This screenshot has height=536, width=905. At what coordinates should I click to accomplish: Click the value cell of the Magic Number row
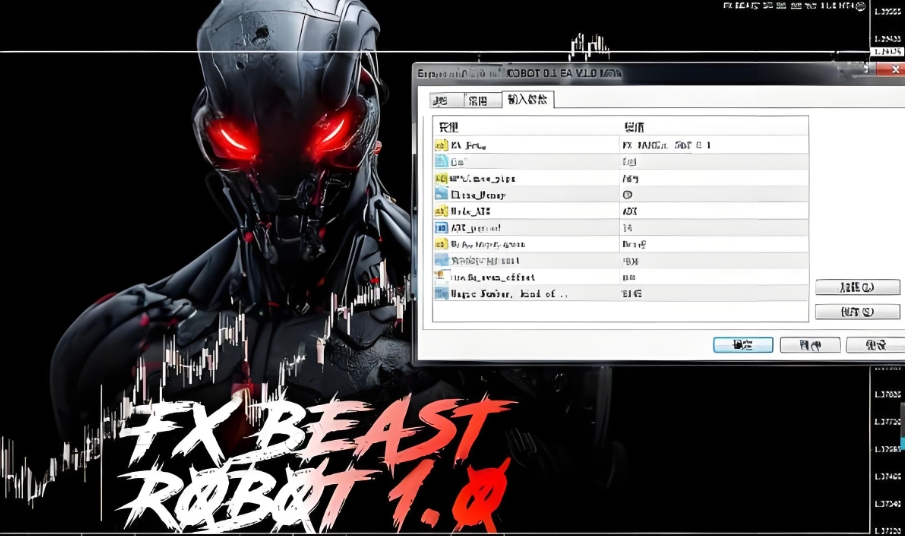[x=713, y=294]
